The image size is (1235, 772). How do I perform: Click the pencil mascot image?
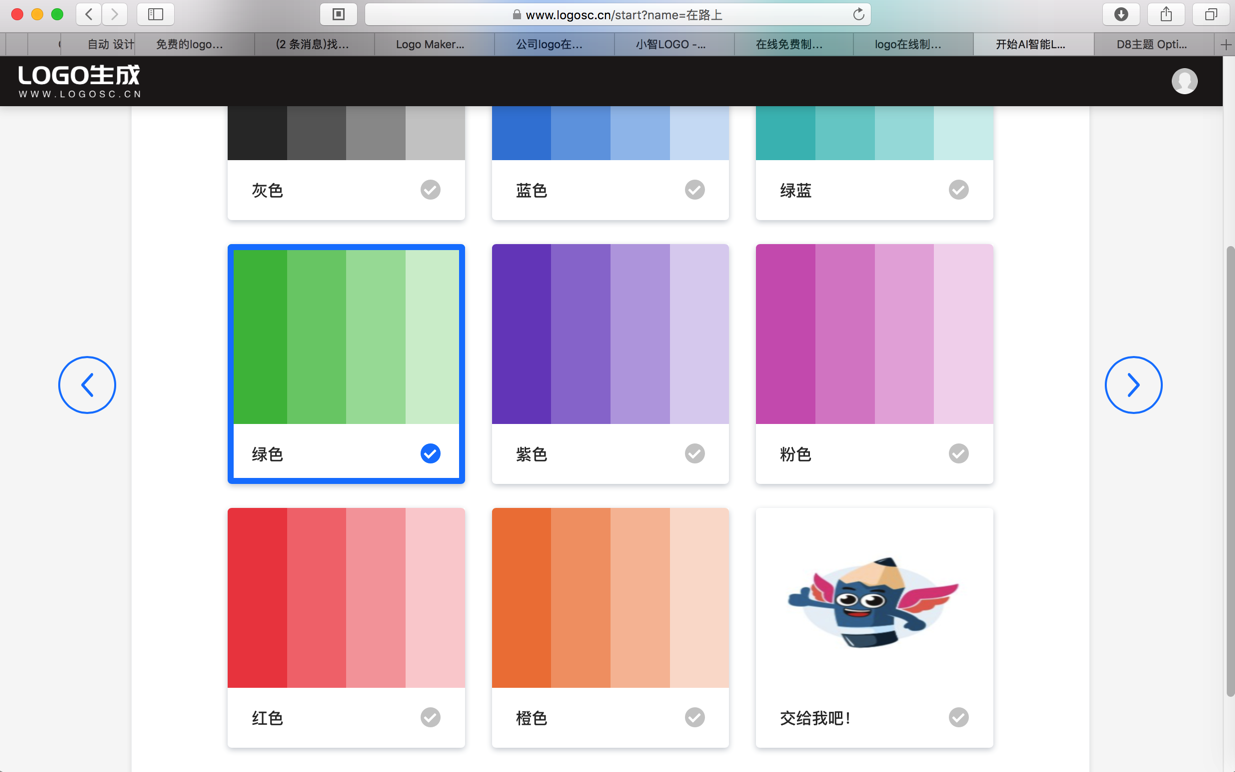(874, 604)
